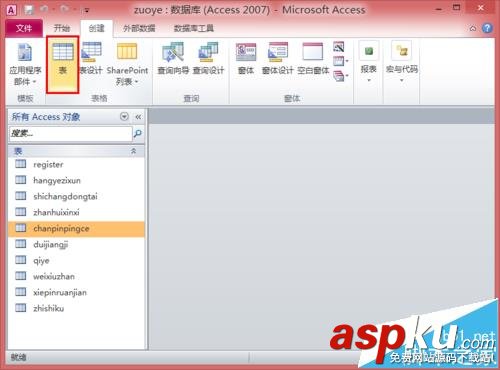The width and height of the screenshot is (500, 370).
Task: Open the More Forms dropdown
Action: click(340, 76)
